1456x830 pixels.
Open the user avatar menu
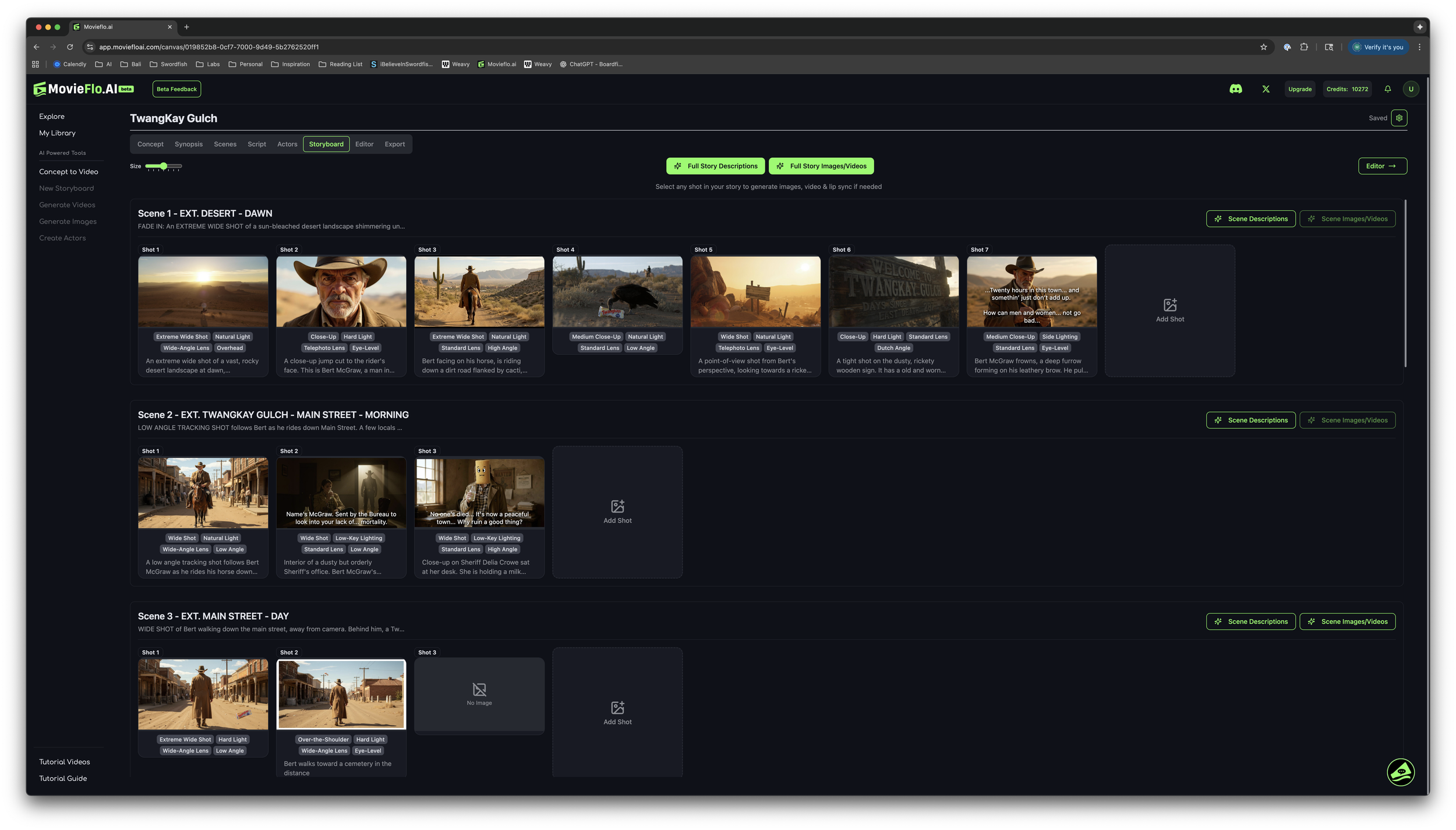[x=1411, y=89]
